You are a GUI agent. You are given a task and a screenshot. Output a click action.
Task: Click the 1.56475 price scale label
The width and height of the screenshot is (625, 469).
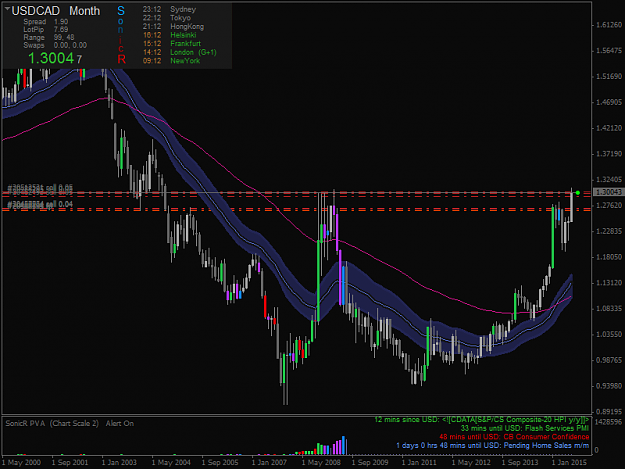(609, 51)
